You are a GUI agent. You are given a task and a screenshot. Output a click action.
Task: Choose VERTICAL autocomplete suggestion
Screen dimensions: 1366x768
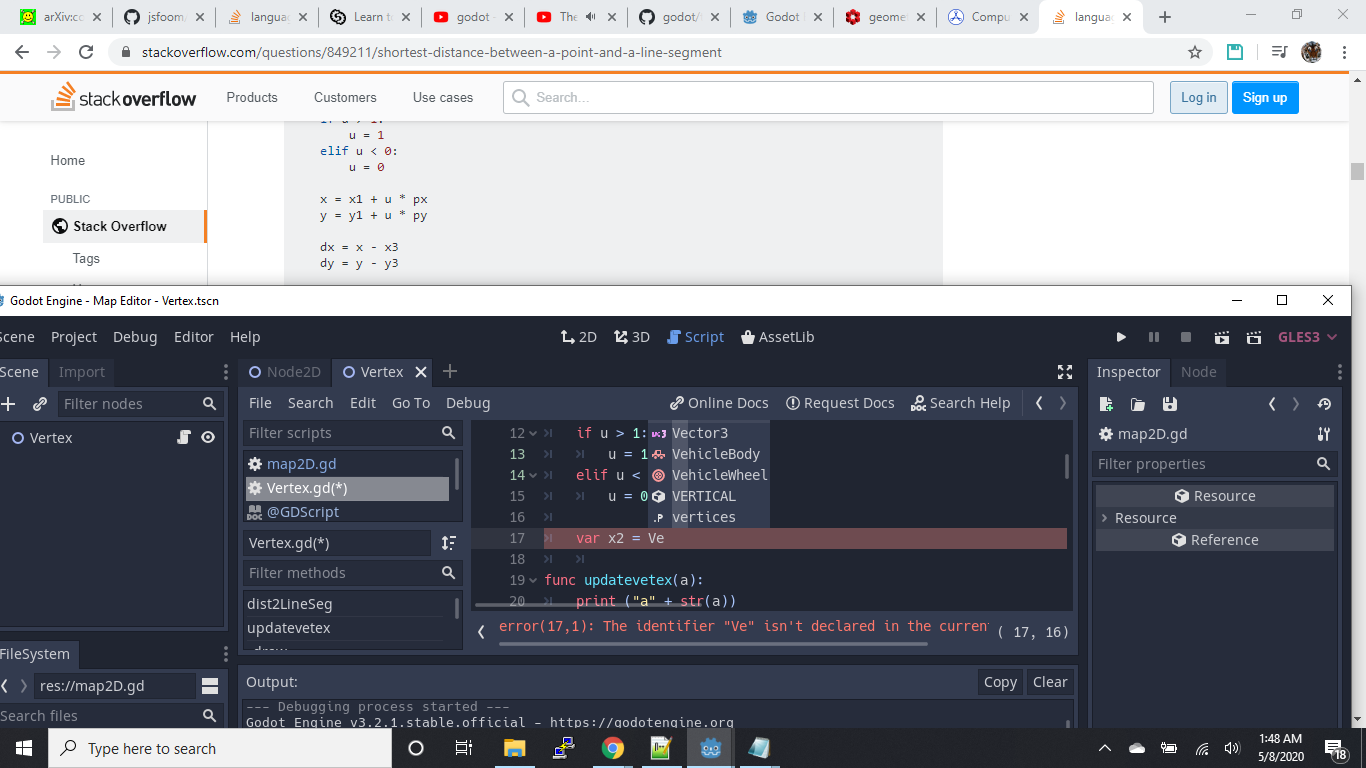[709, 496]
